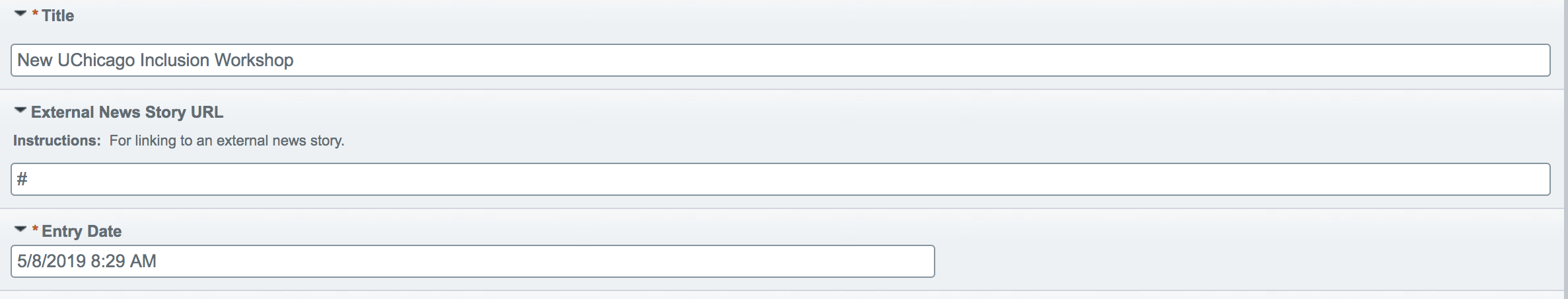The height and width of the screenshot is (299, 1568).
Task: Click the red asterisk beside Title
Action: coord(35,15)
